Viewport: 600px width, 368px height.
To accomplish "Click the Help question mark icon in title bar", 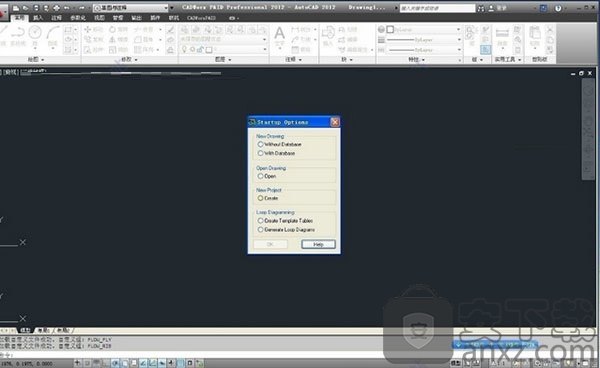I will 558,8.
